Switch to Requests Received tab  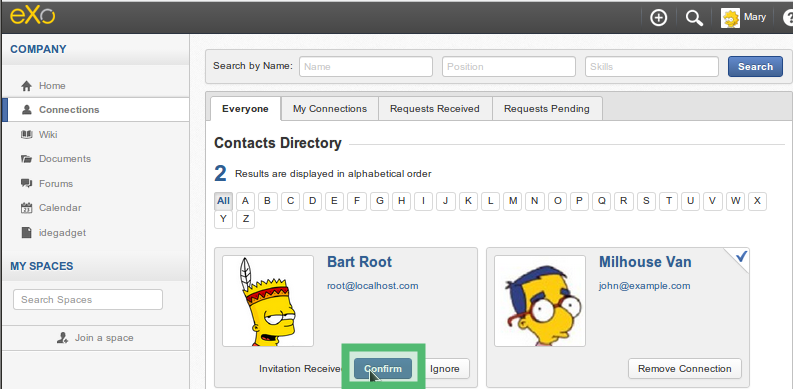click(x=435, y=109)
